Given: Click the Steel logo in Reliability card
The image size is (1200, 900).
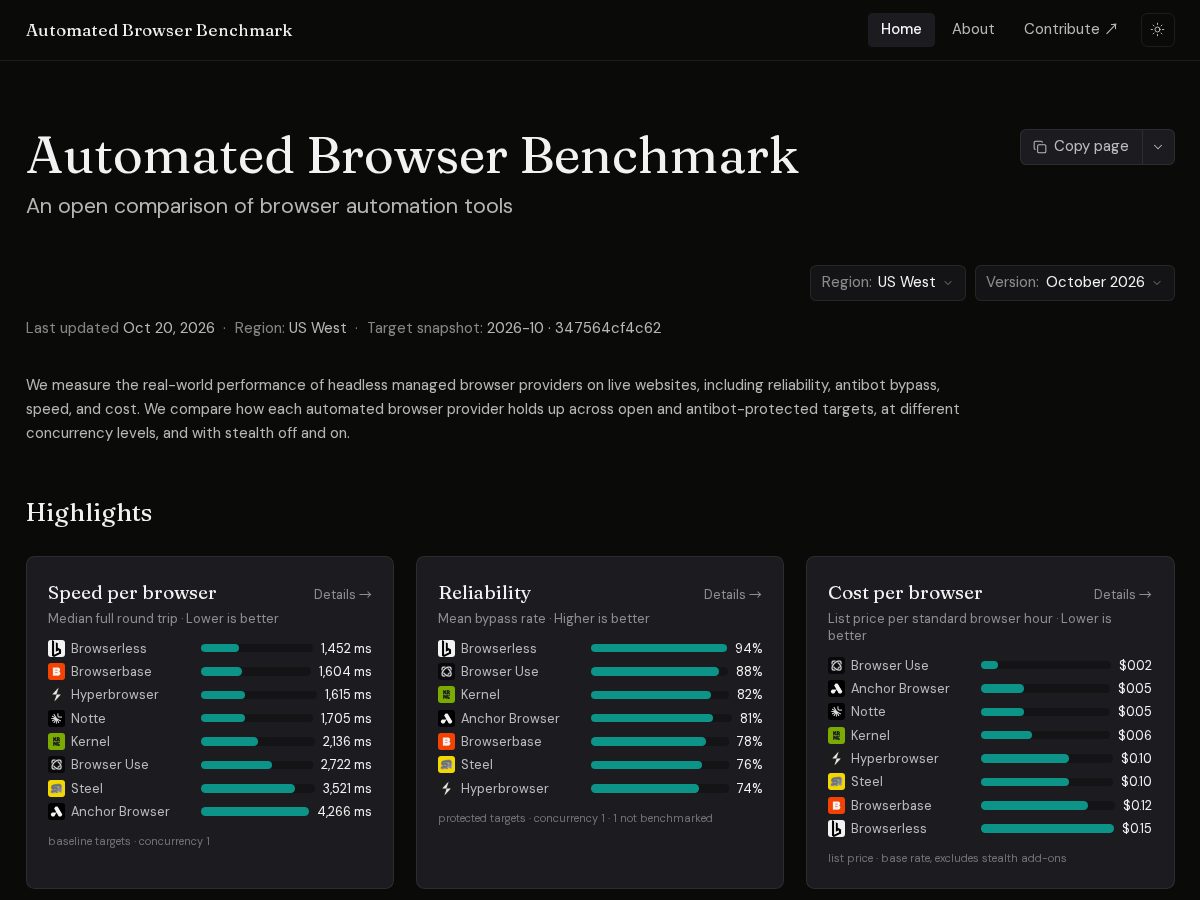Looking at the screenshot, I should 447,765.
